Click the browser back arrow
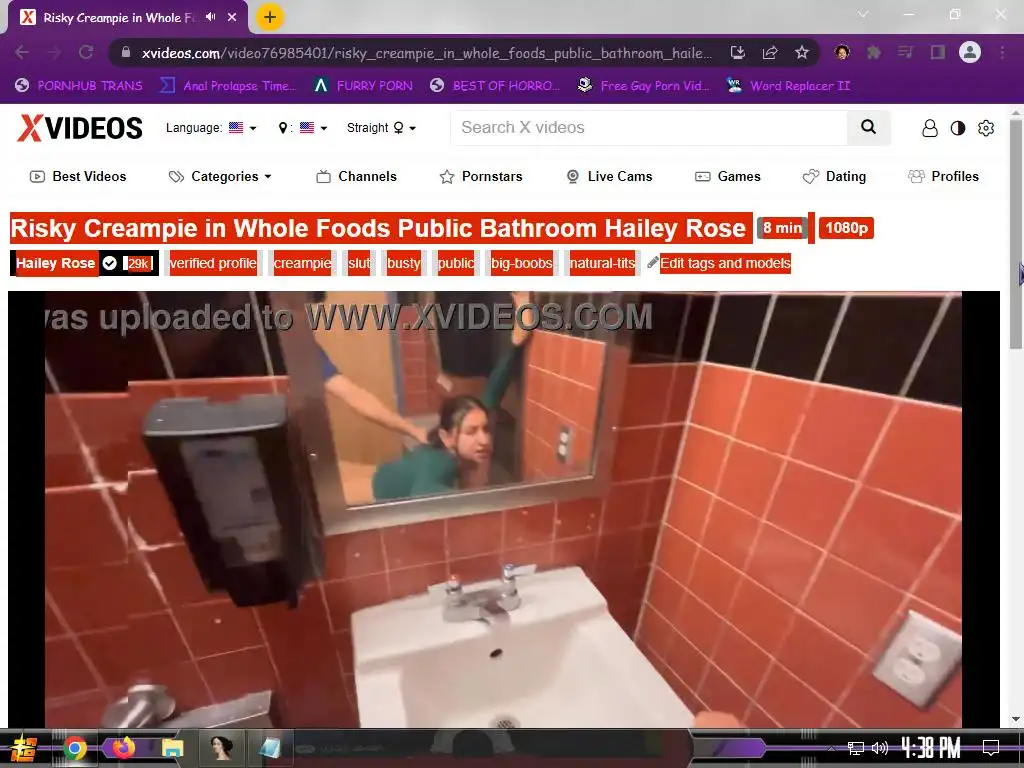The image size is (1024, 768). point(22,52)
